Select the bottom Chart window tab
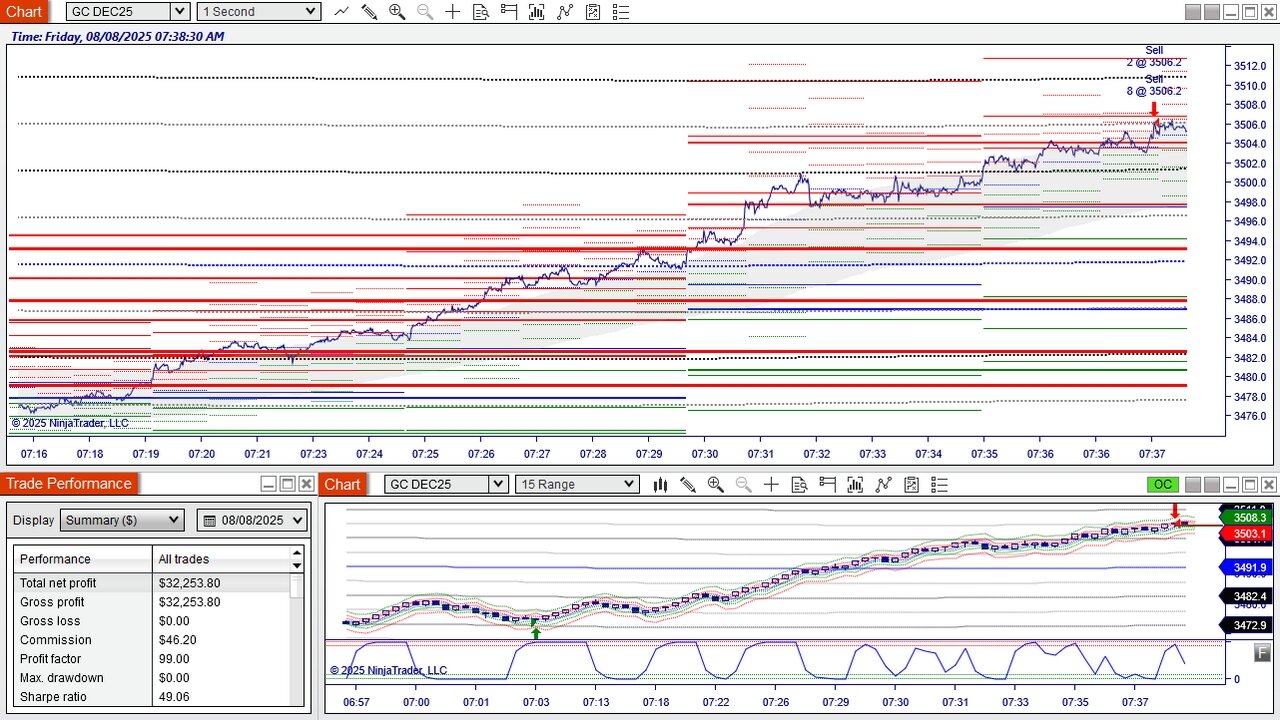 tap(342, 484)
